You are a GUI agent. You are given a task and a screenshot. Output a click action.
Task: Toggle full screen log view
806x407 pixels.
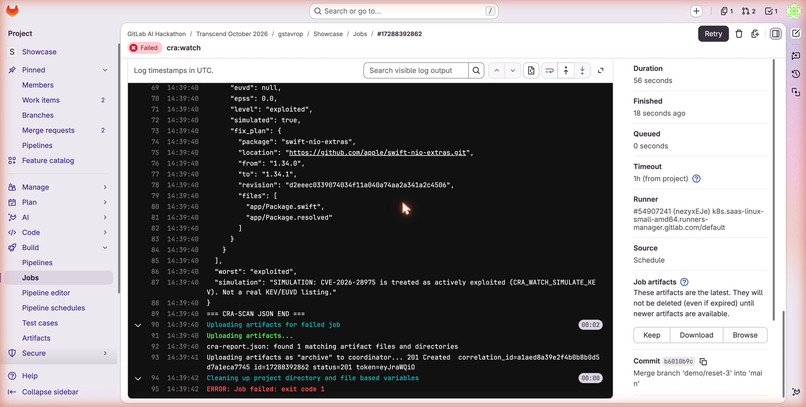pyautogui.click(x=600, y=70)
